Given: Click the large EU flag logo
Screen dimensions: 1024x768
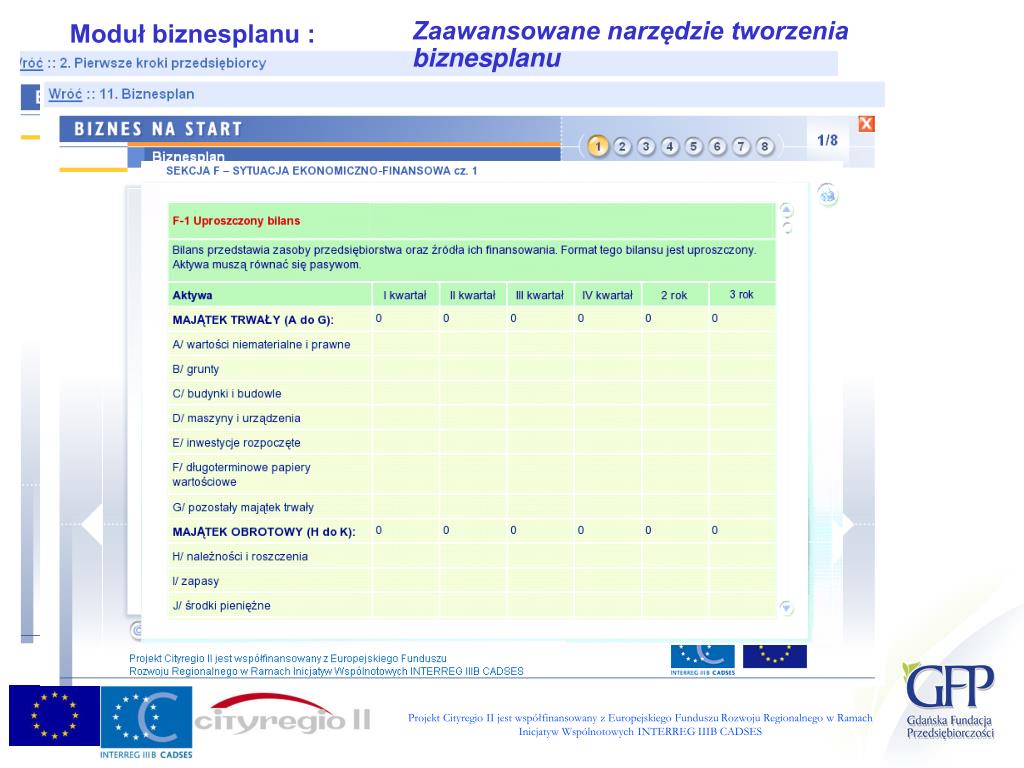Looking at the screenshot, I should tap(54, 715).
